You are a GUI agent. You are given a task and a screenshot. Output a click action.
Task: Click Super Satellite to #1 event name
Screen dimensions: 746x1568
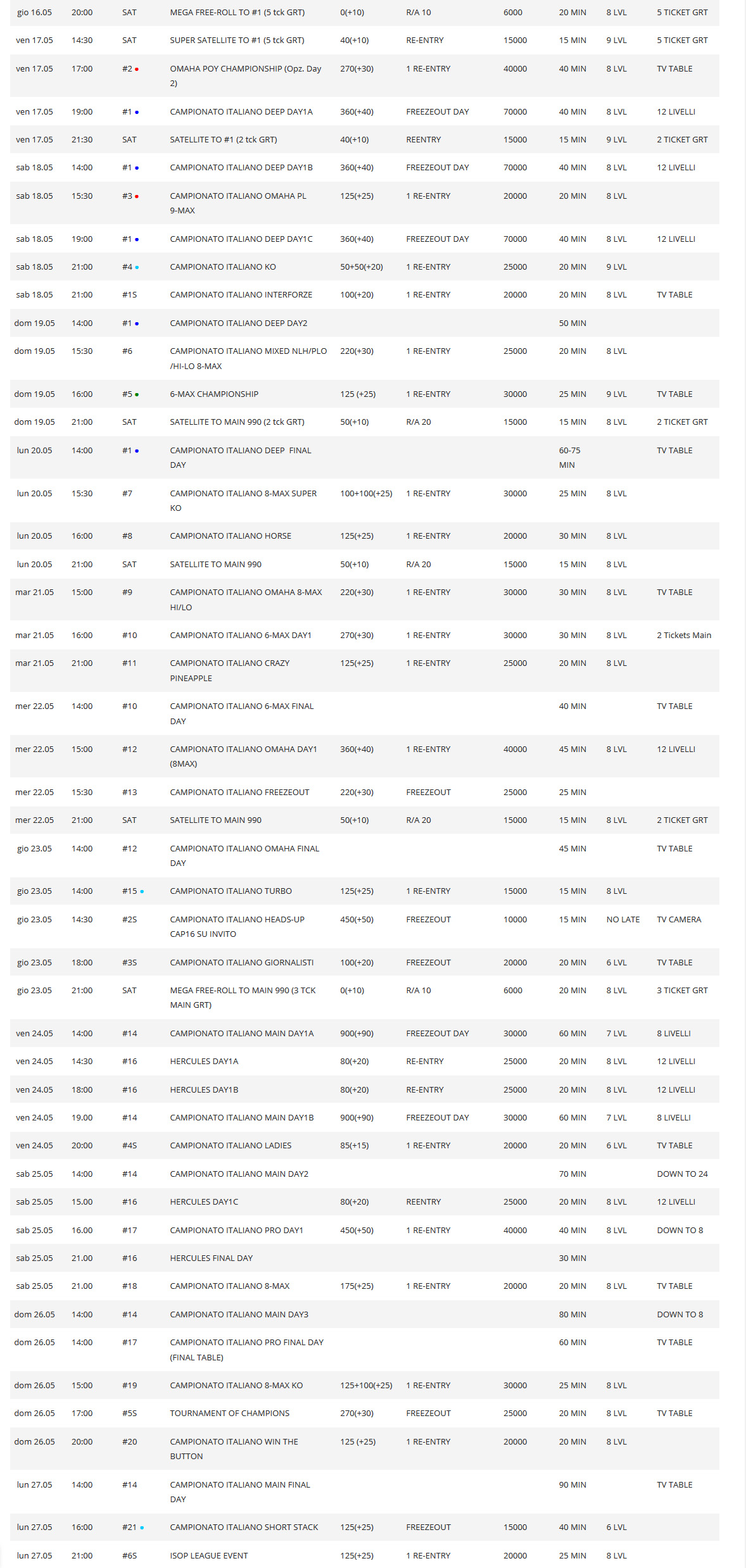pyautogui.click(x=237, y=40)
